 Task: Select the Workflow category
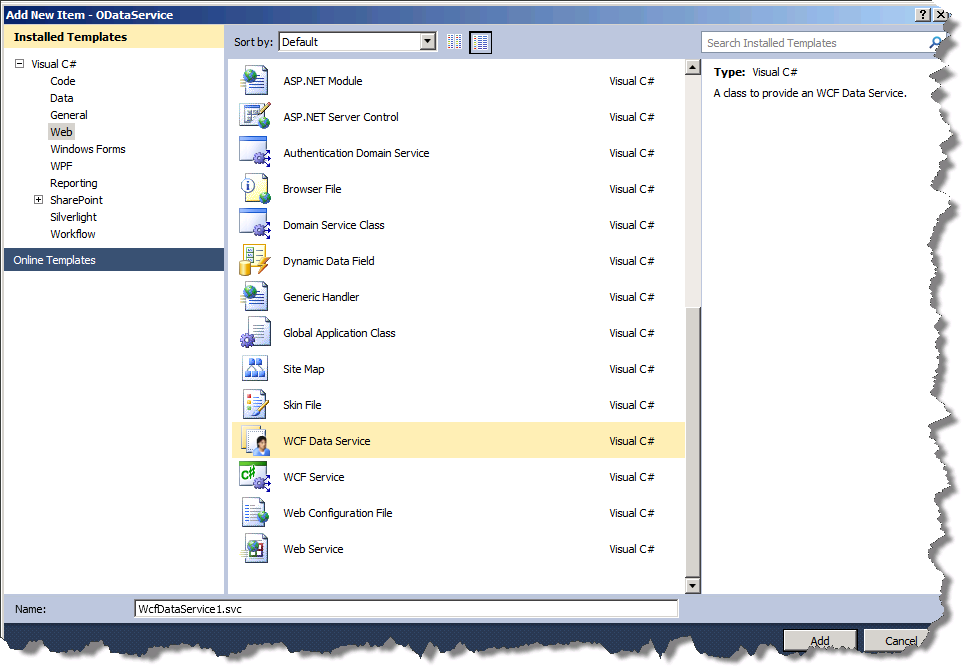coord(73,234)
